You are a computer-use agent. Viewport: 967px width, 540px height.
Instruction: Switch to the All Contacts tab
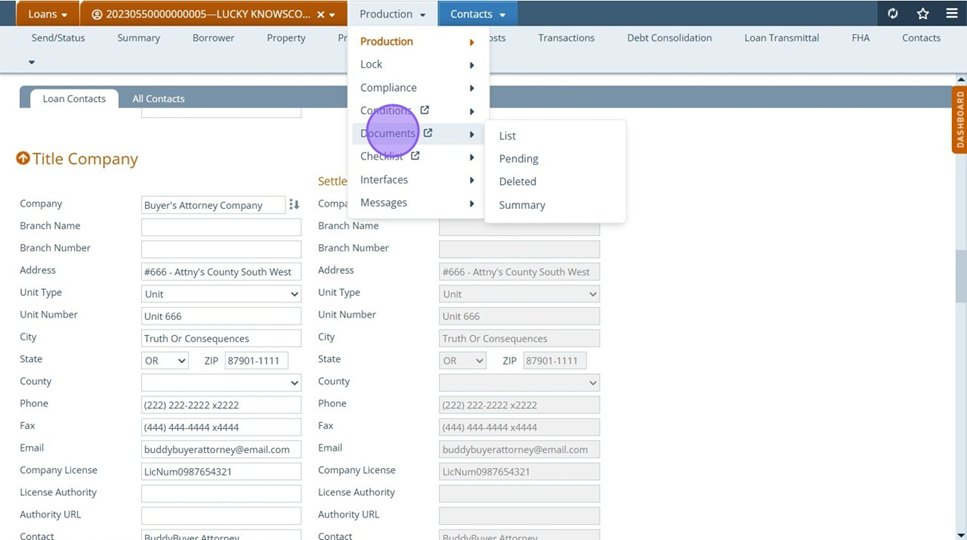(158, 99)
